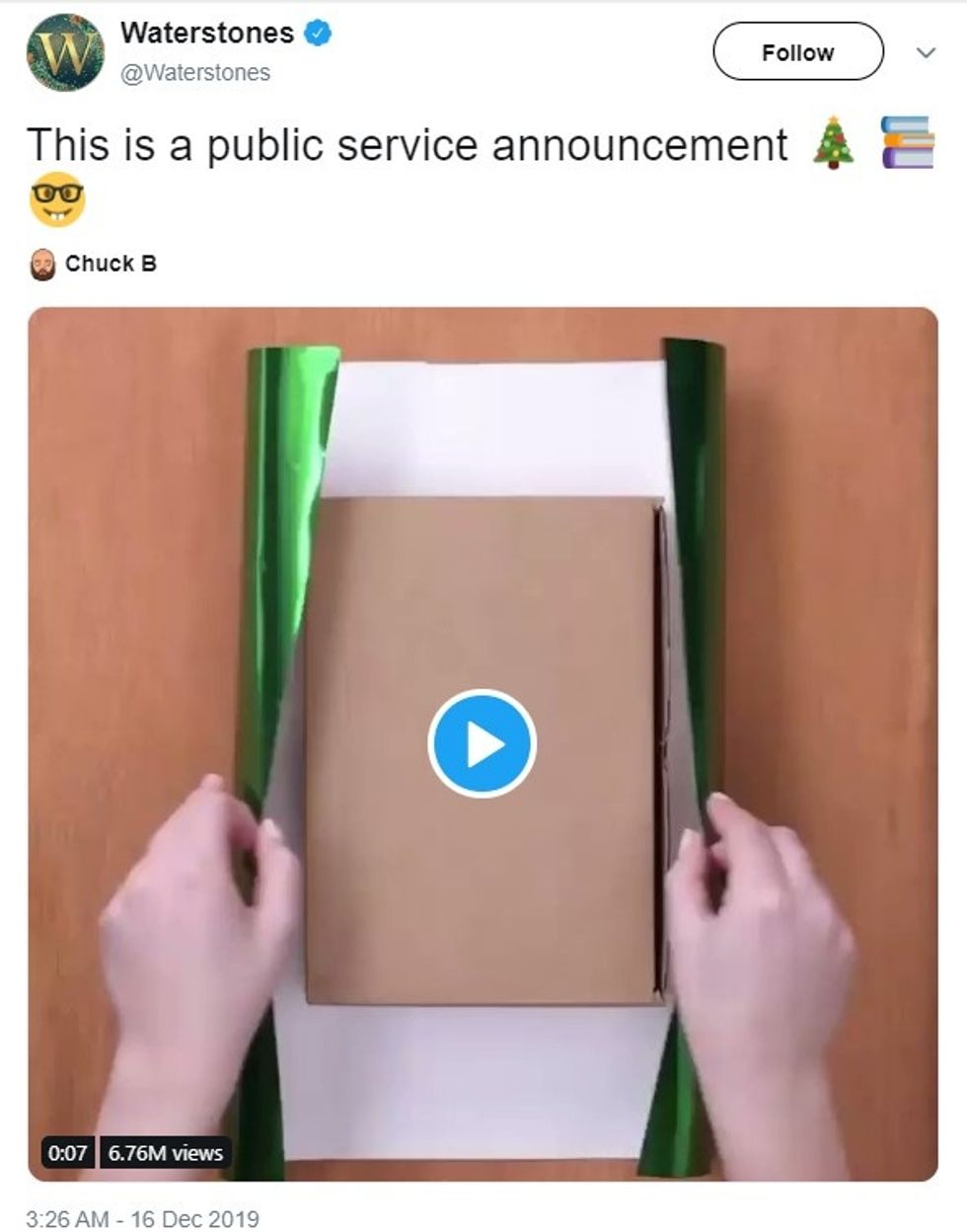Click the public service announcement tweet text
The image size is (967, 1232).
click(x=407, y=144)
